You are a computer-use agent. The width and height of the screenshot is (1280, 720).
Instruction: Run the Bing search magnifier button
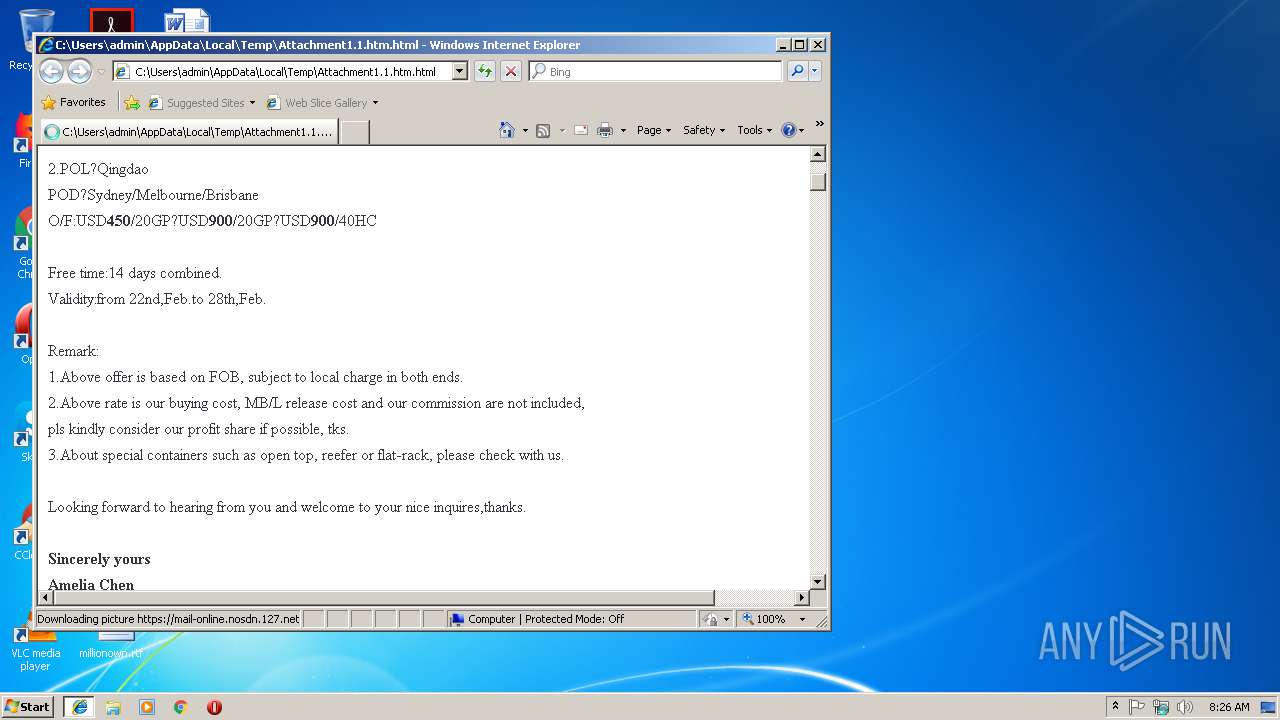click(797, 71)
